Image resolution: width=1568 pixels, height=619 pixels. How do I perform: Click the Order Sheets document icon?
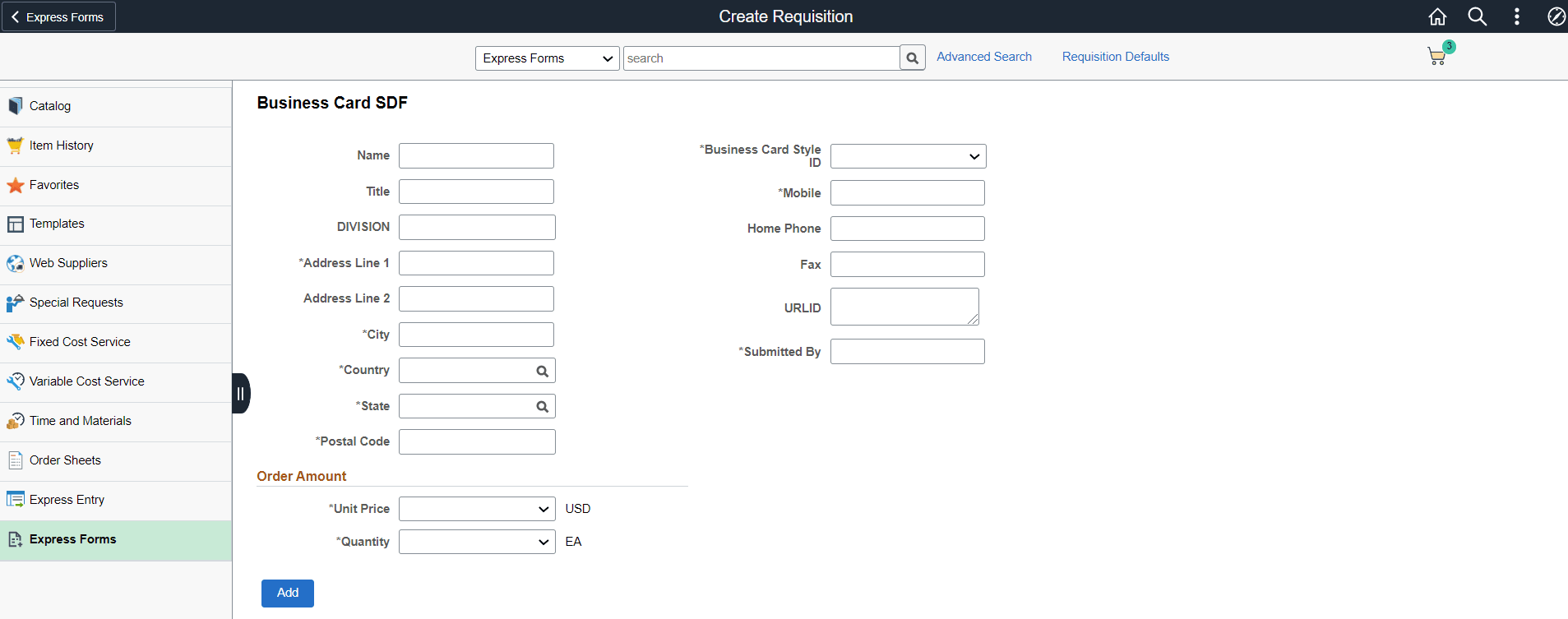pyautogui.click(x=16, y=460)
